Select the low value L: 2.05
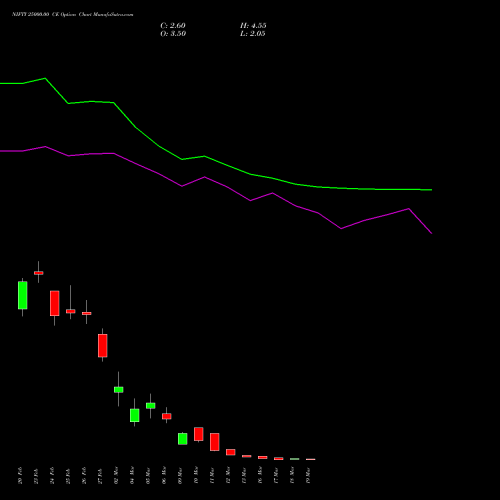 tap(253, 34)
